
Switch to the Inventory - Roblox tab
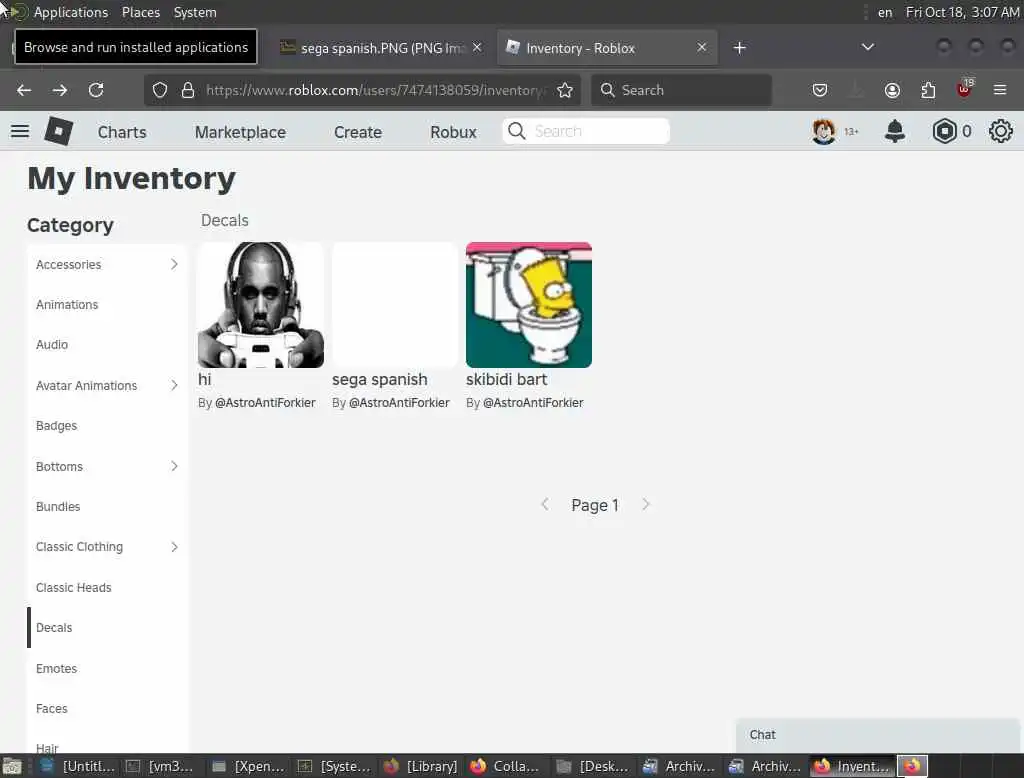[607, 48]
